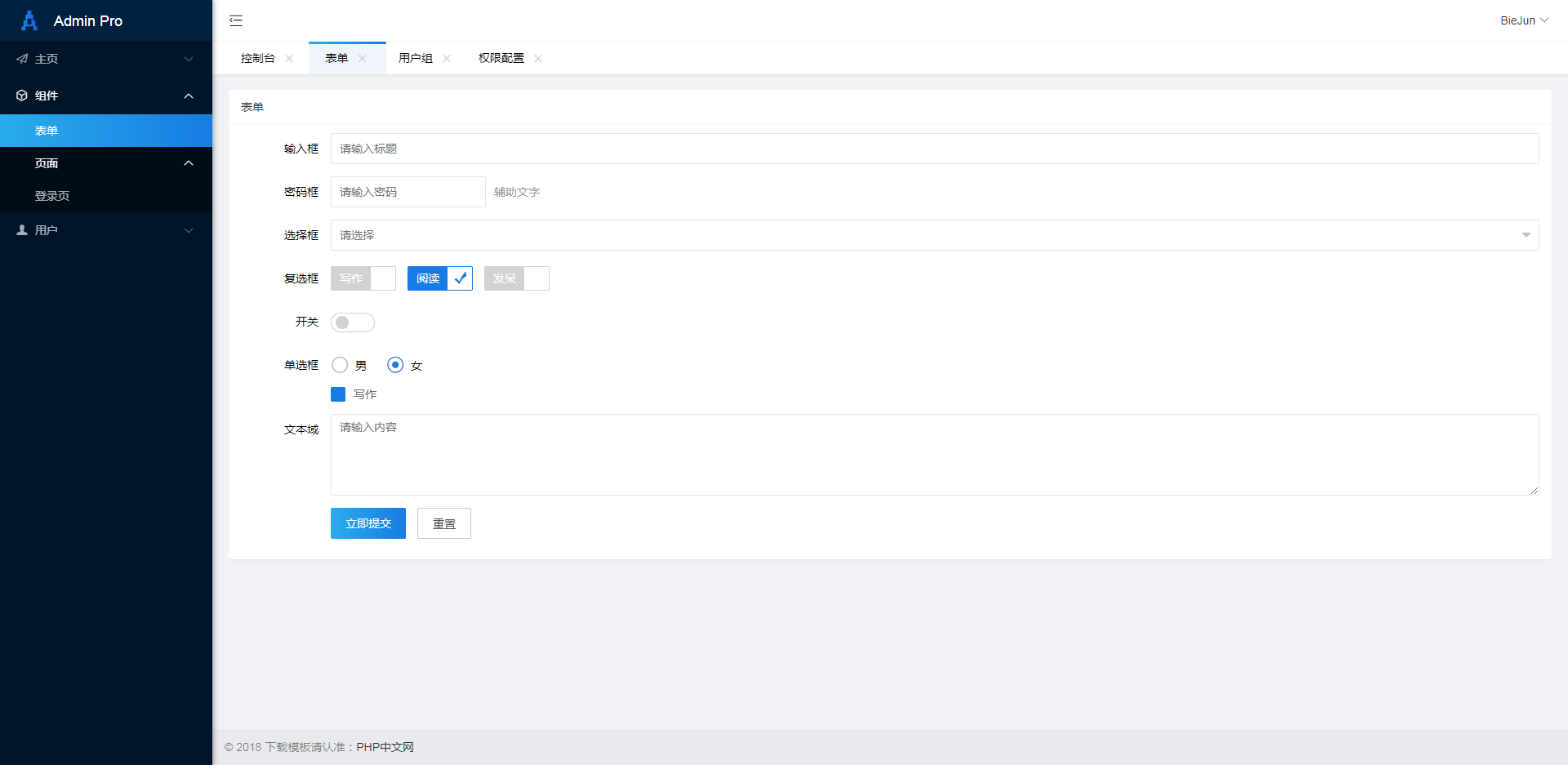
Task: Click the paper plane icon beside 主页
Action: tap(22, 59)
